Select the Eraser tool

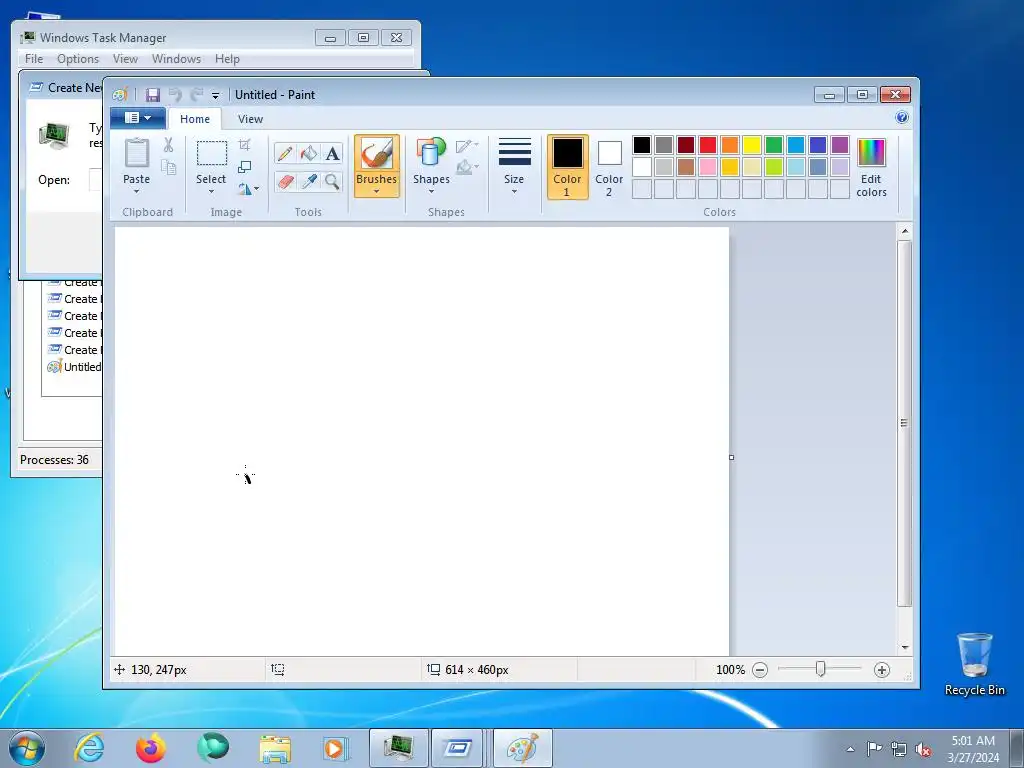285,181
